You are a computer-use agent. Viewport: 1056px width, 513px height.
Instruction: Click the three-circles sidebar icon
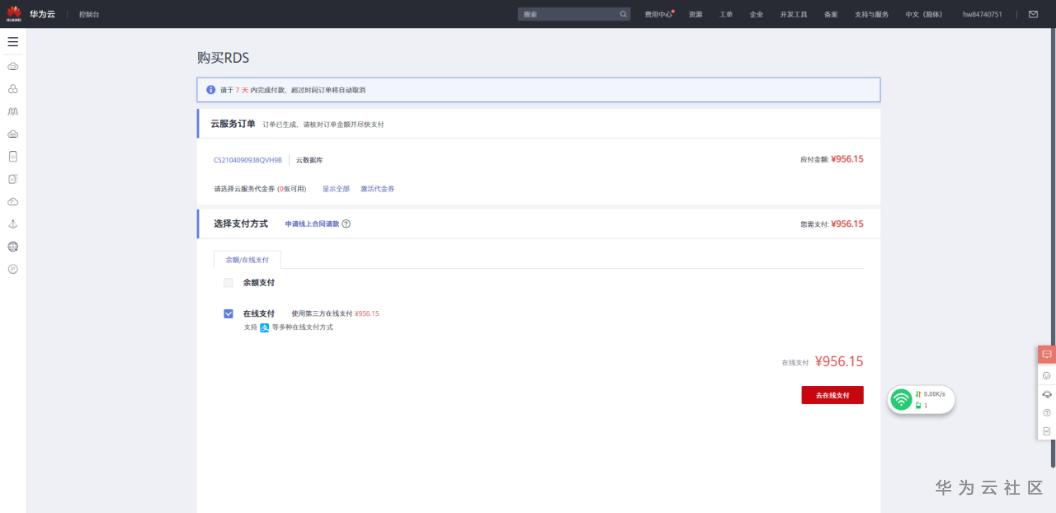pos(13,89)
